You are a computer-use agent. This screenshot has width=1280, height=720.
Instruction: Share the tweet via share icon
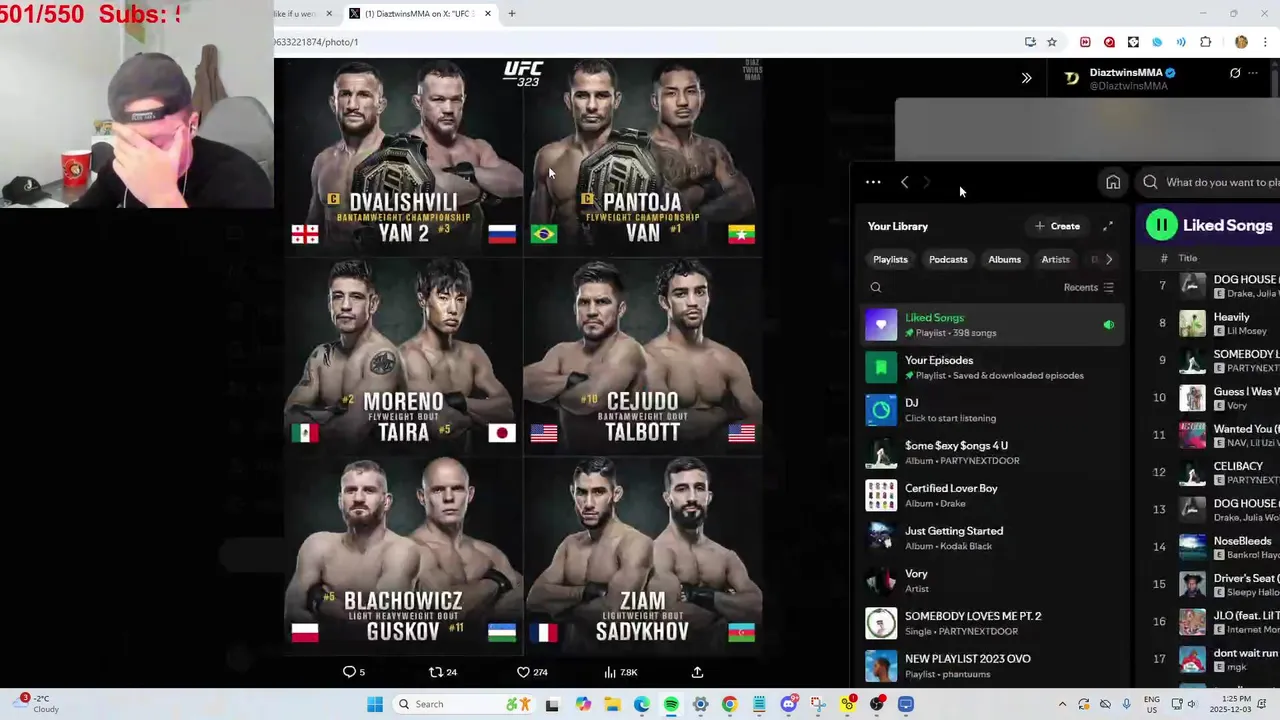[697, 672]
